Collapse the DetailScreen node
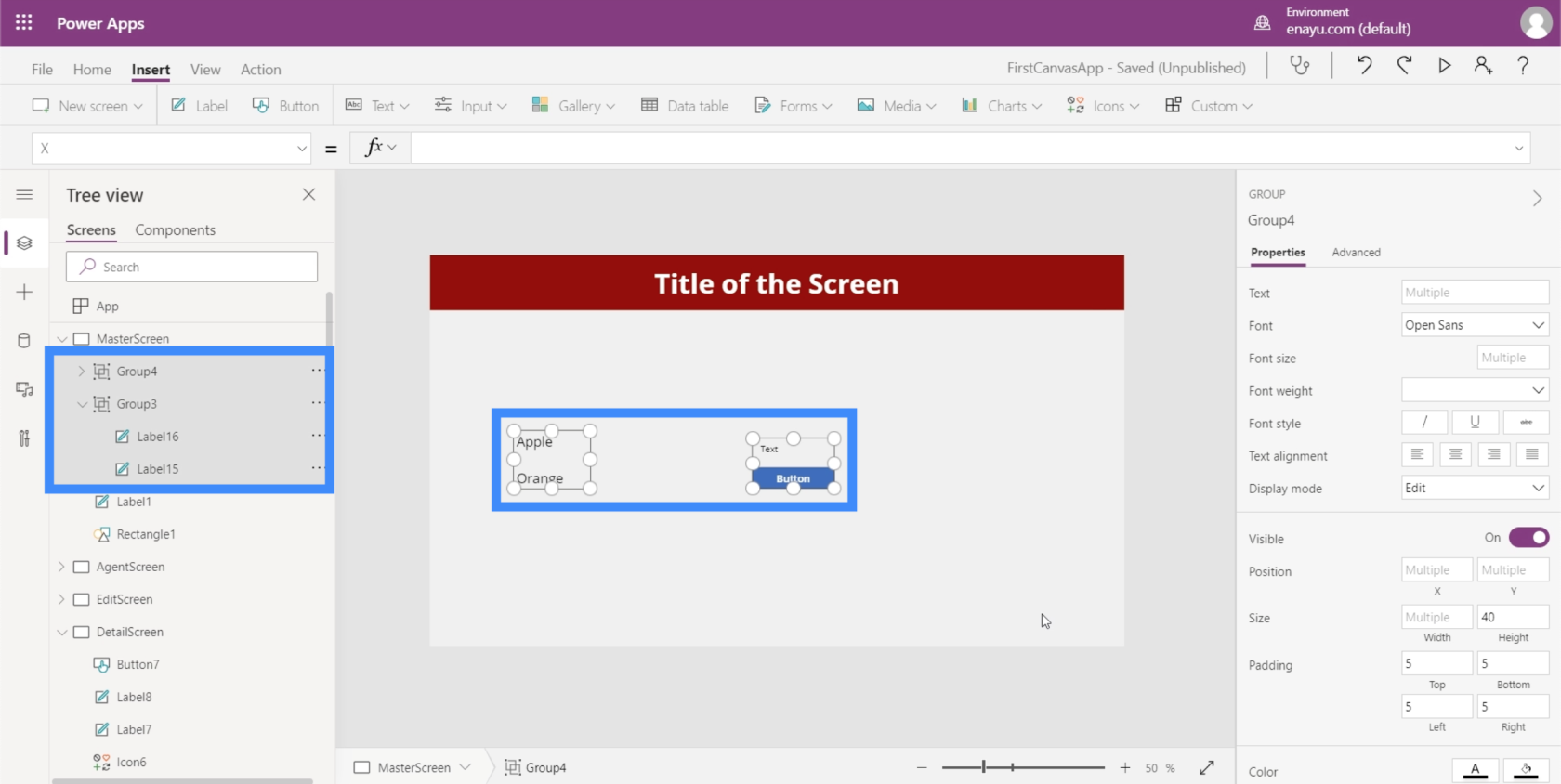 (61, 632)
